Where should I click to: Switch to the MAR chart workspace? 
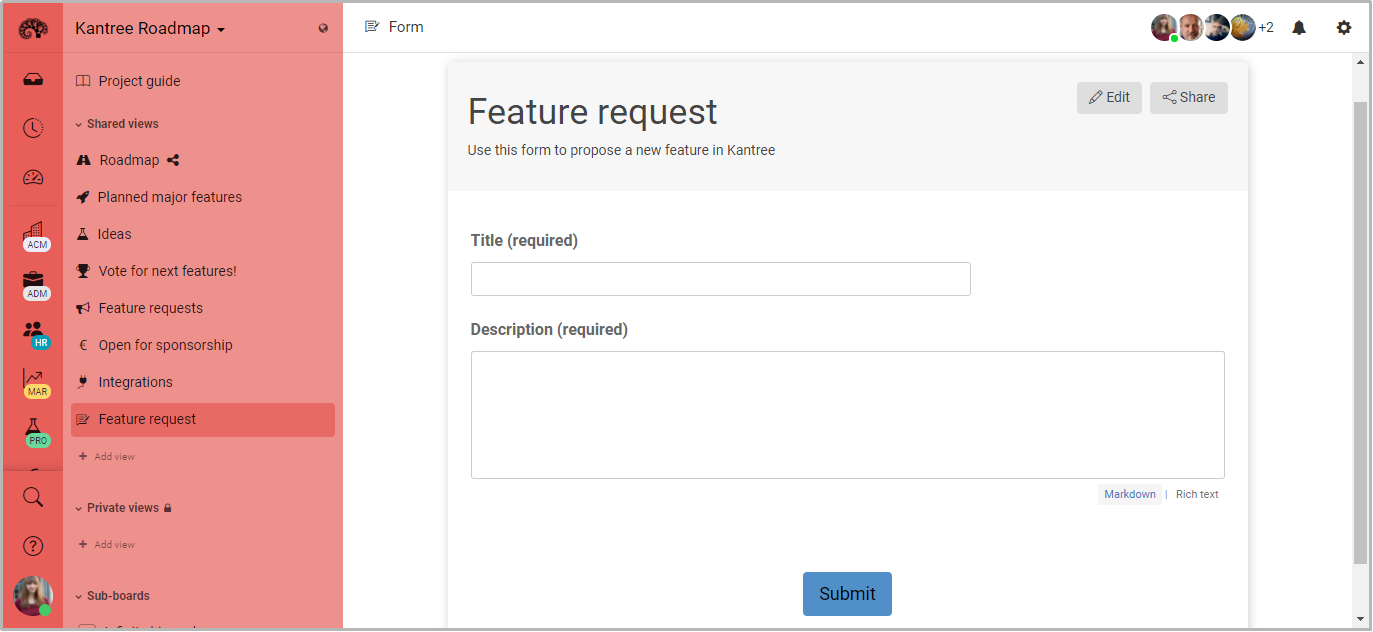tap(35, 383)
